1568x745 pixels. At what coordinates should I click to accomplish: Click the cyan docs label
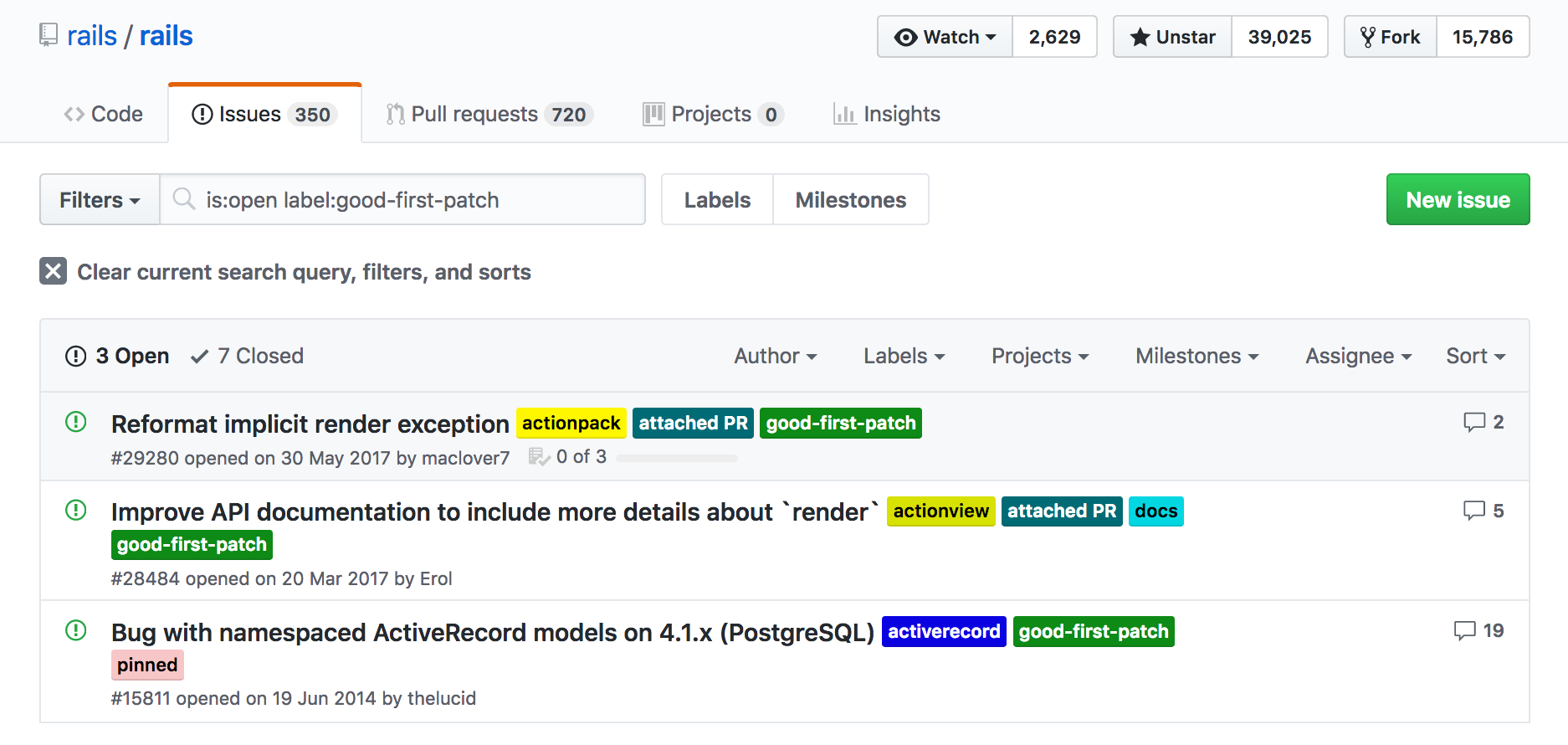click(1156, 511)
